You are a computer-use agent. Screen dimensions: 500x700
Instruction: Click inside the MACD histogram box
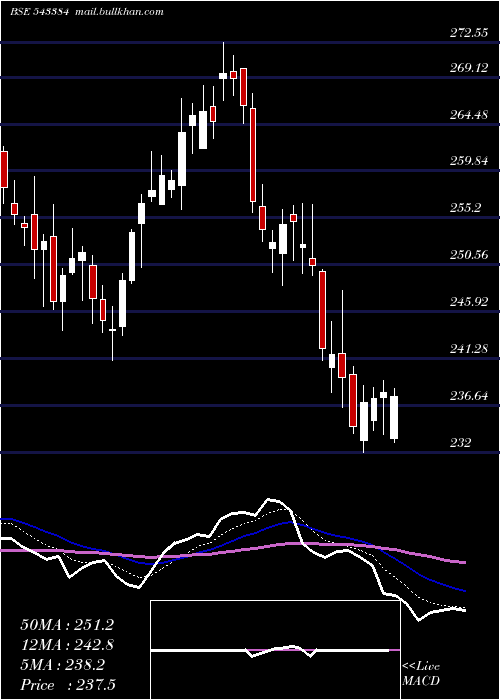click(275, 650)
